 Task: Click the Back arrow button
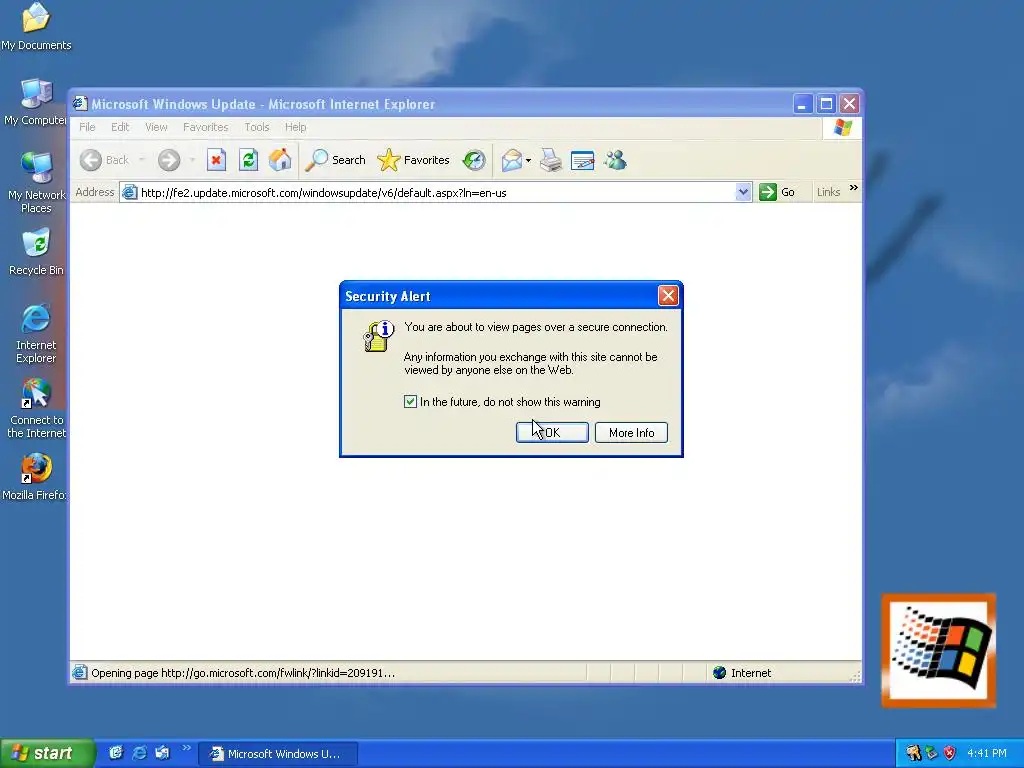104,160
